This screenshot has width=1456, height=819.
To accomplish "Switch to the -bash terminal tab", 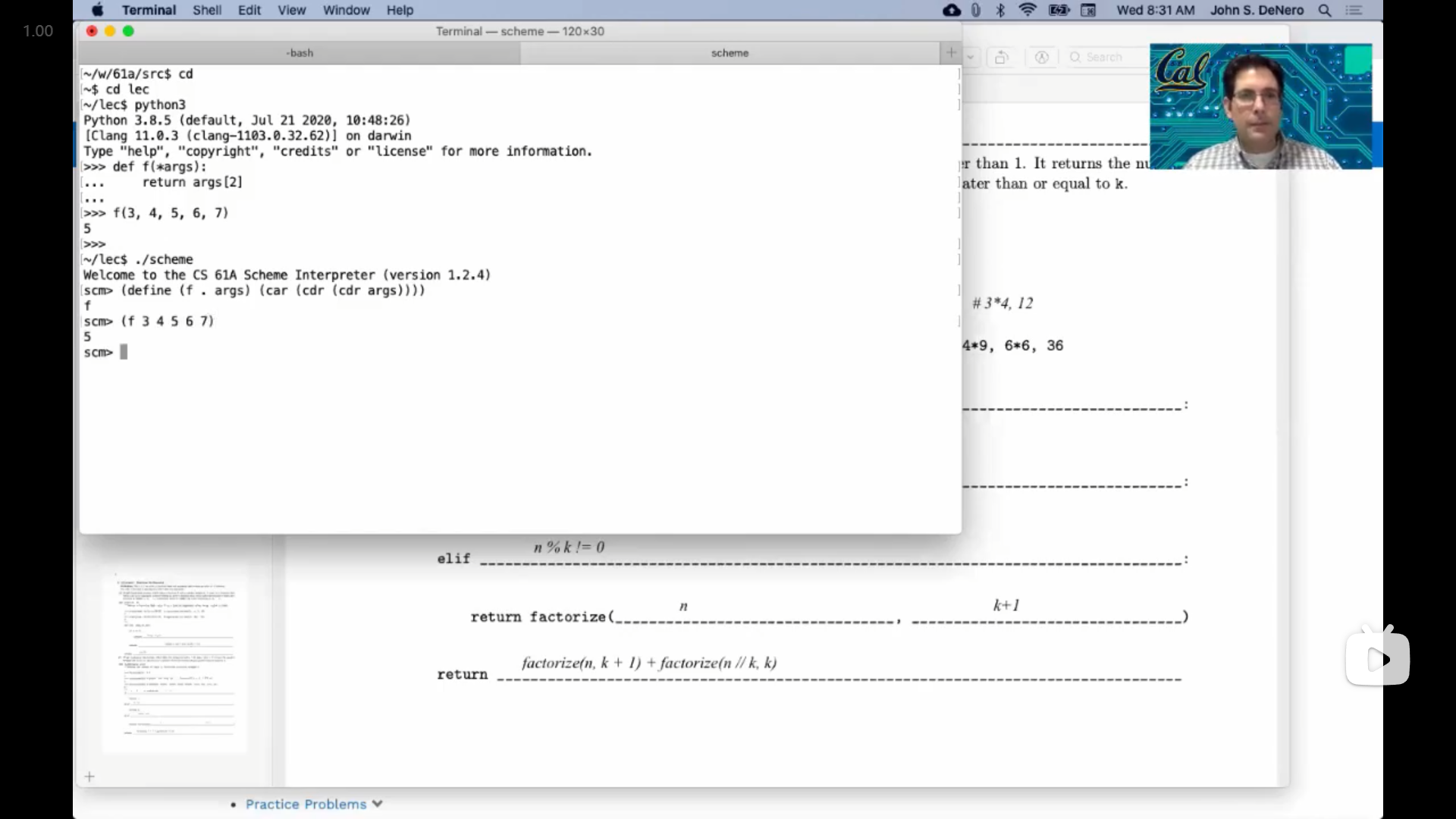I will tap(300, 53).
